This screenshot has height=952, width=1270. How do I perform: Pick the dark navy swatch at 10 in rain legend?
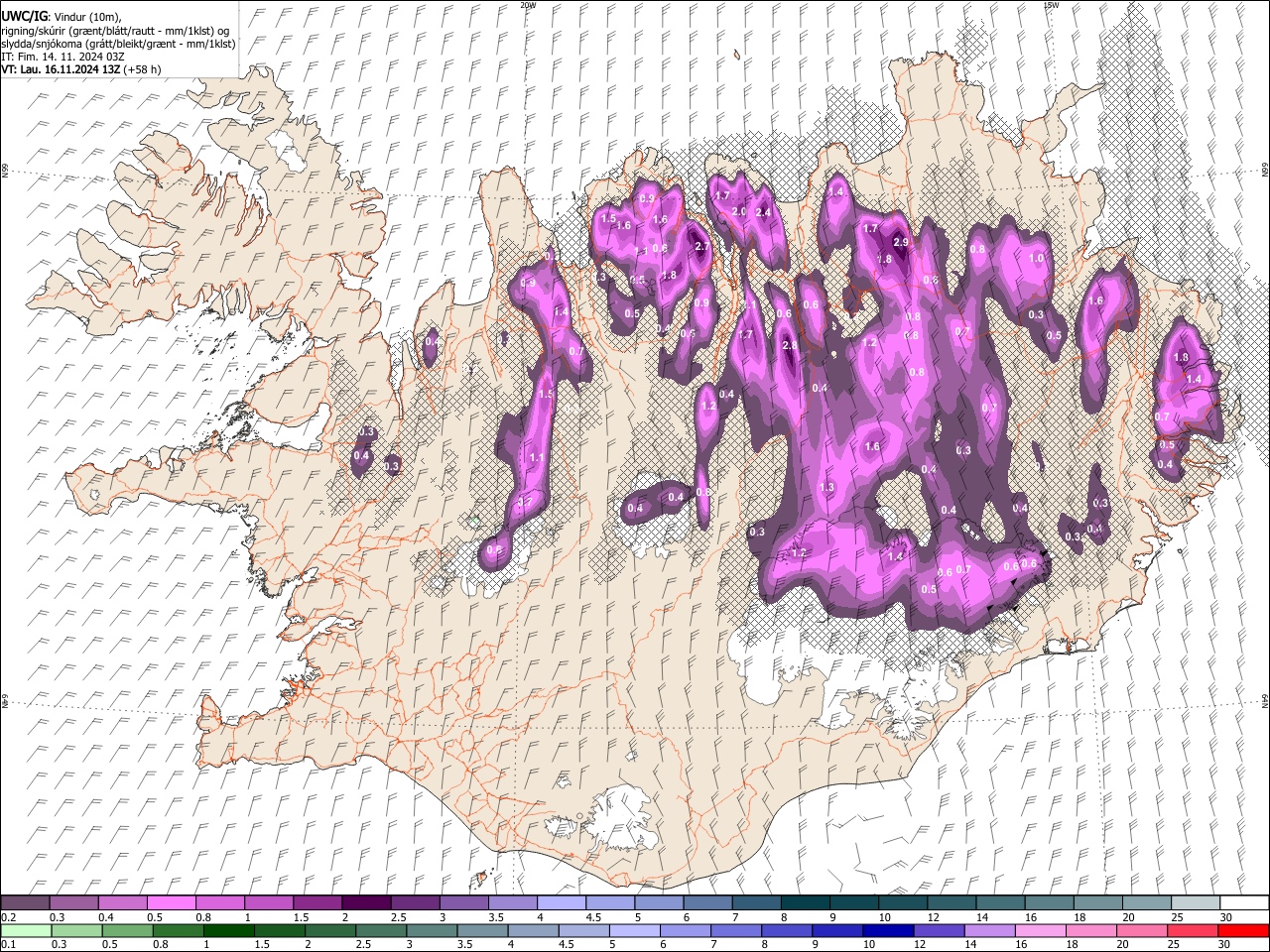887,930
